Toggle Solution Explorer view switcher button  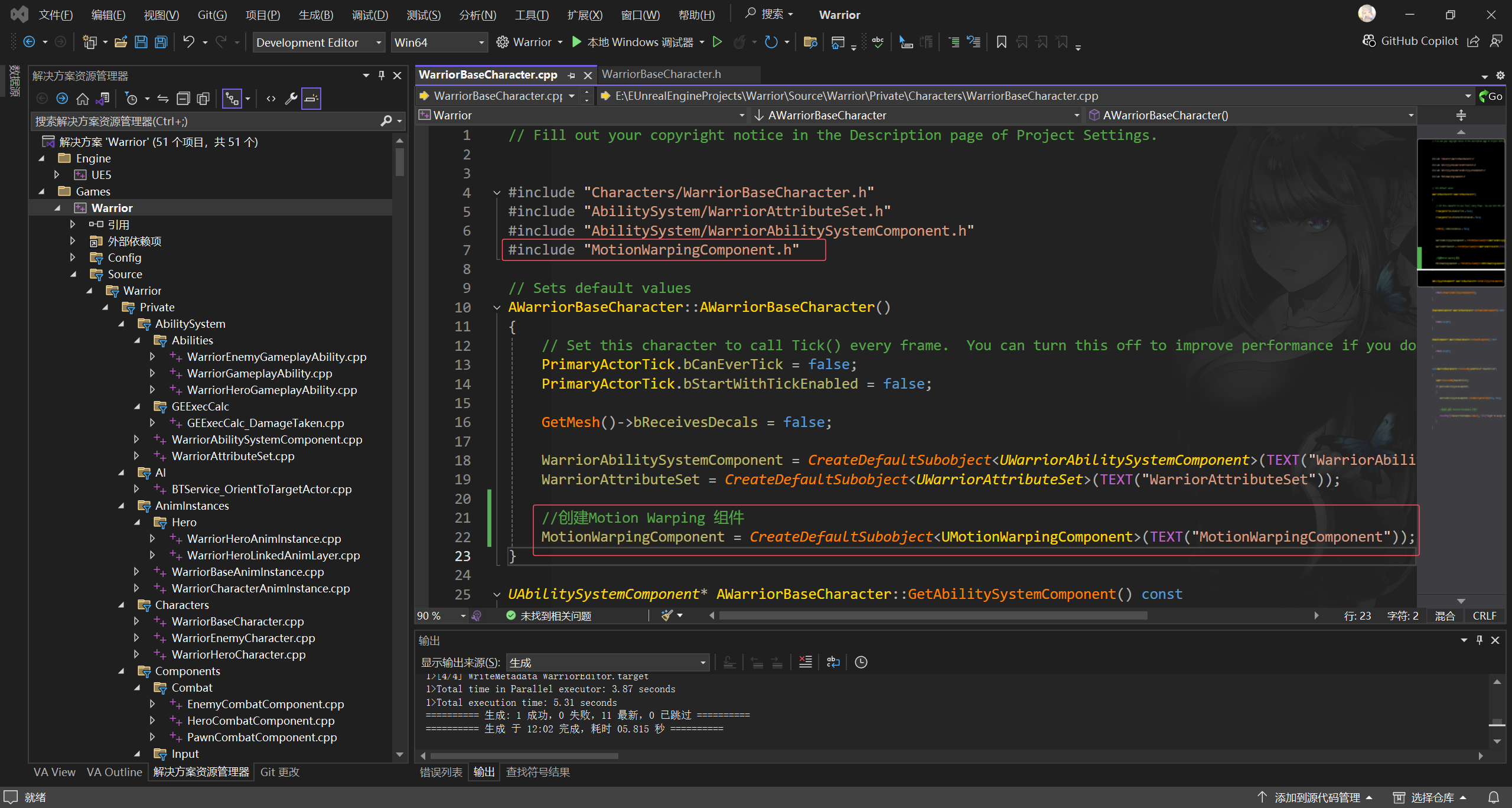click(x=102, y=99)
